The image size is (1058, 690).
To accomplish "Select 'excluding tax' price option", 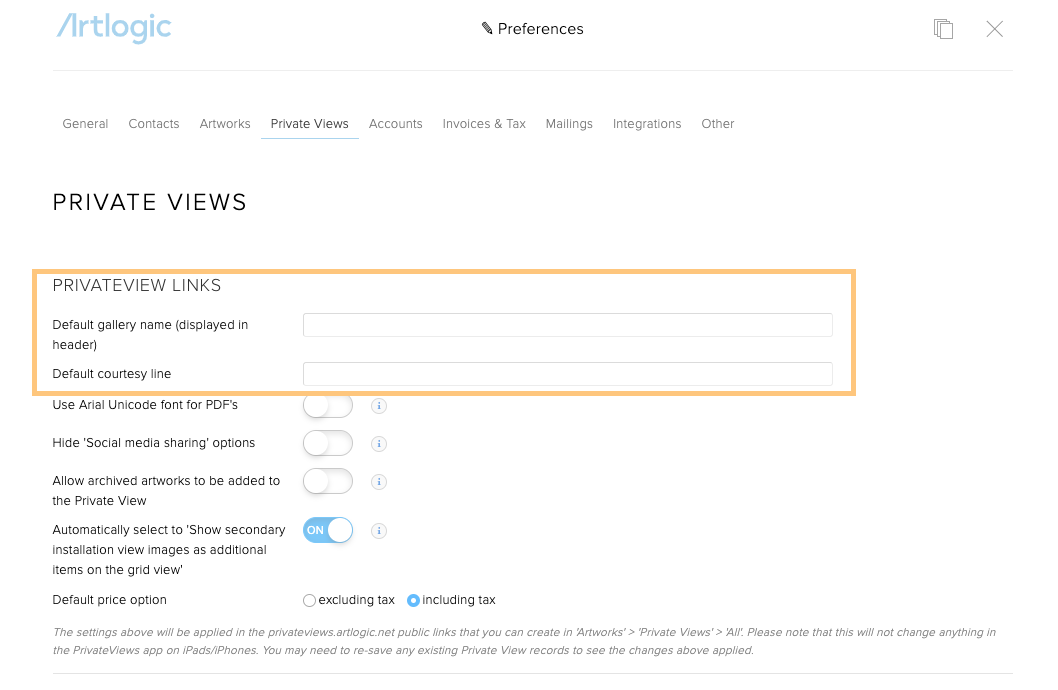I will click(309, 601).
